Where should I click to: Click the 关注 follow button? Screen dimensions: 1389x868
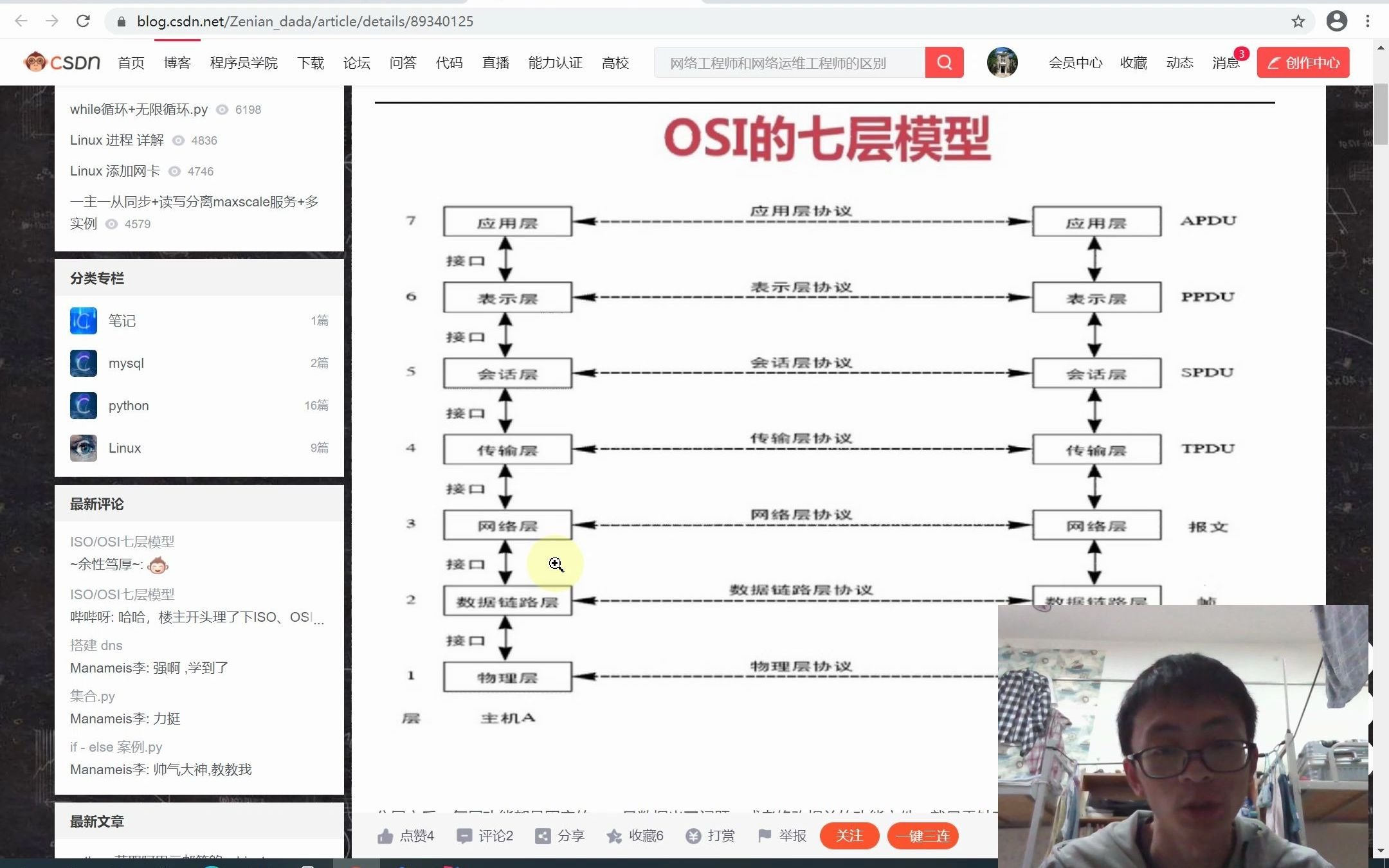point(849,836)
